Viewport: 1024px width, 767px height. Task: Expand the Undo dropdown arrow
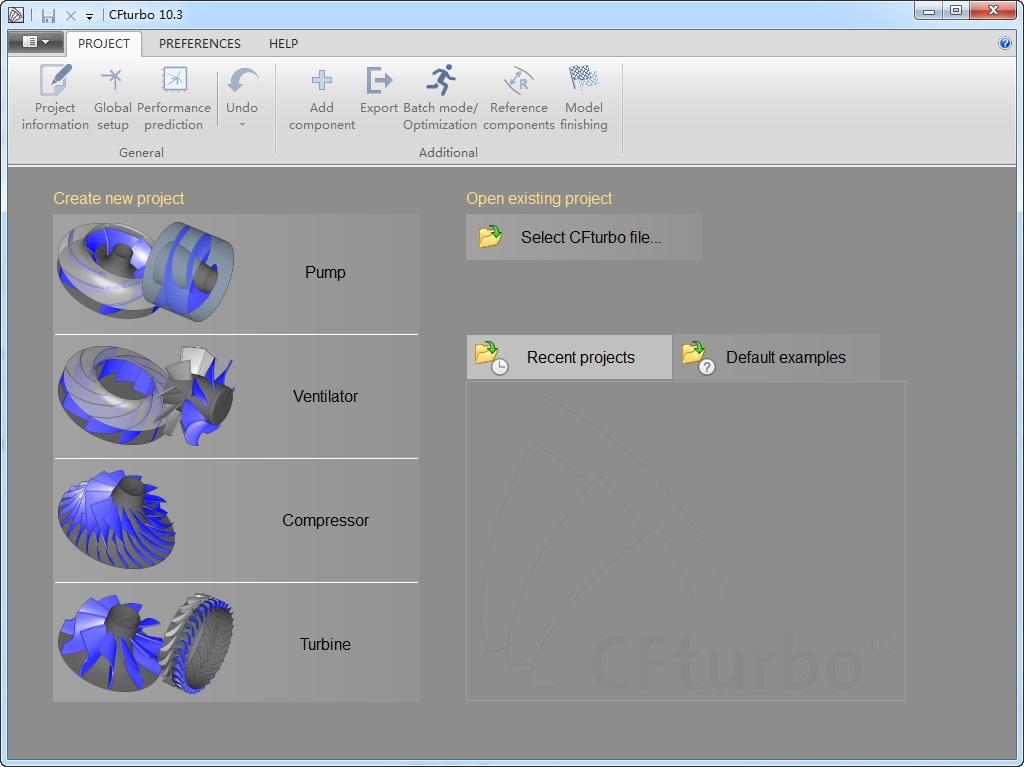(x=242, y=126)
